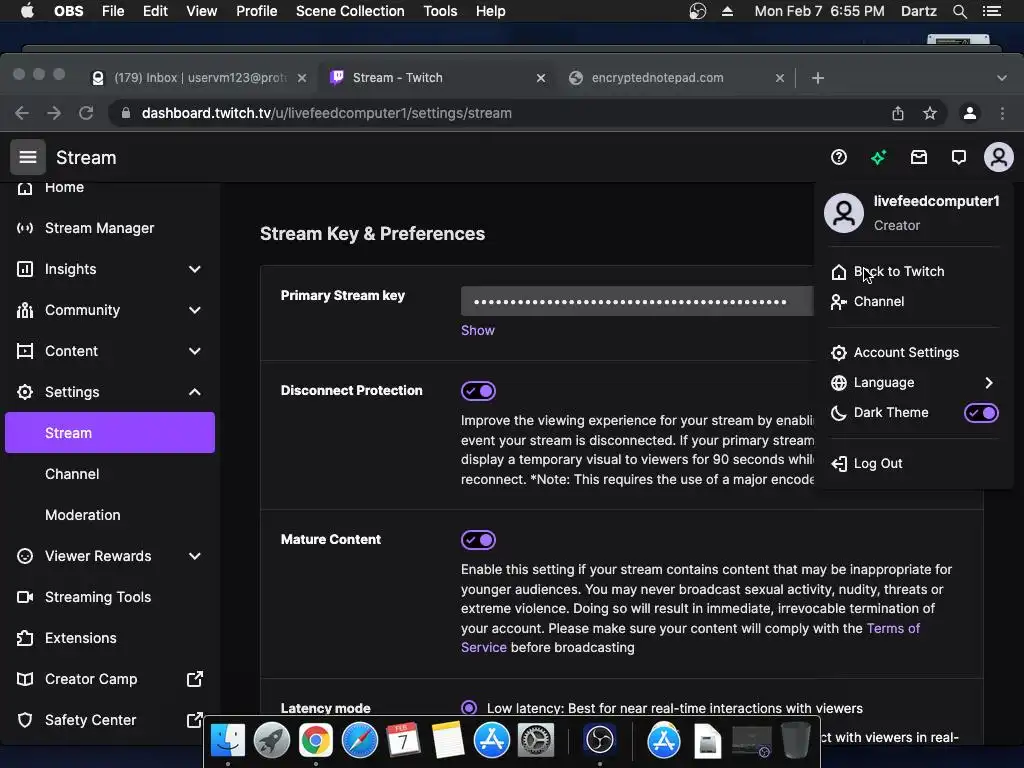Screen dimensions: 1024x768
Task: Select the Low latency radio button
Action: [x=469, y=708]
